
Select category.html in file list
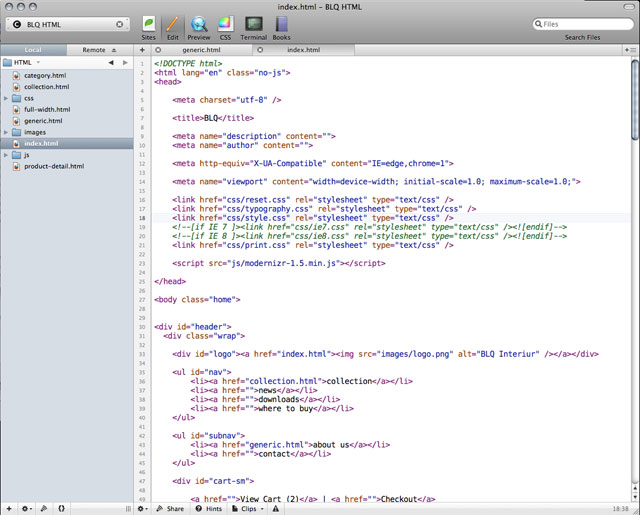point(45,75)
